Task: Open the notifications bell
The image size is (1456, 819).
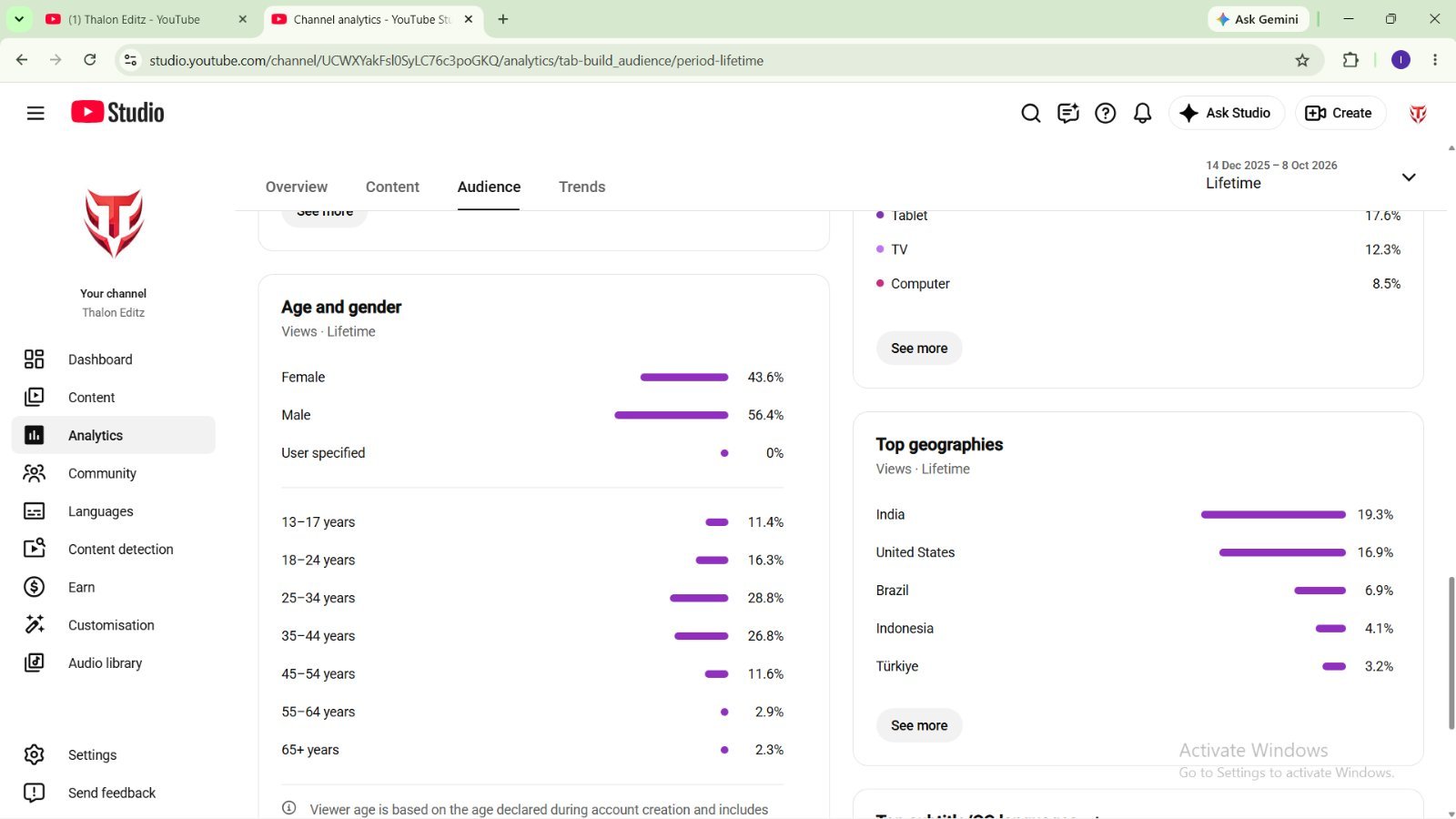Action: coord(1142,113)
